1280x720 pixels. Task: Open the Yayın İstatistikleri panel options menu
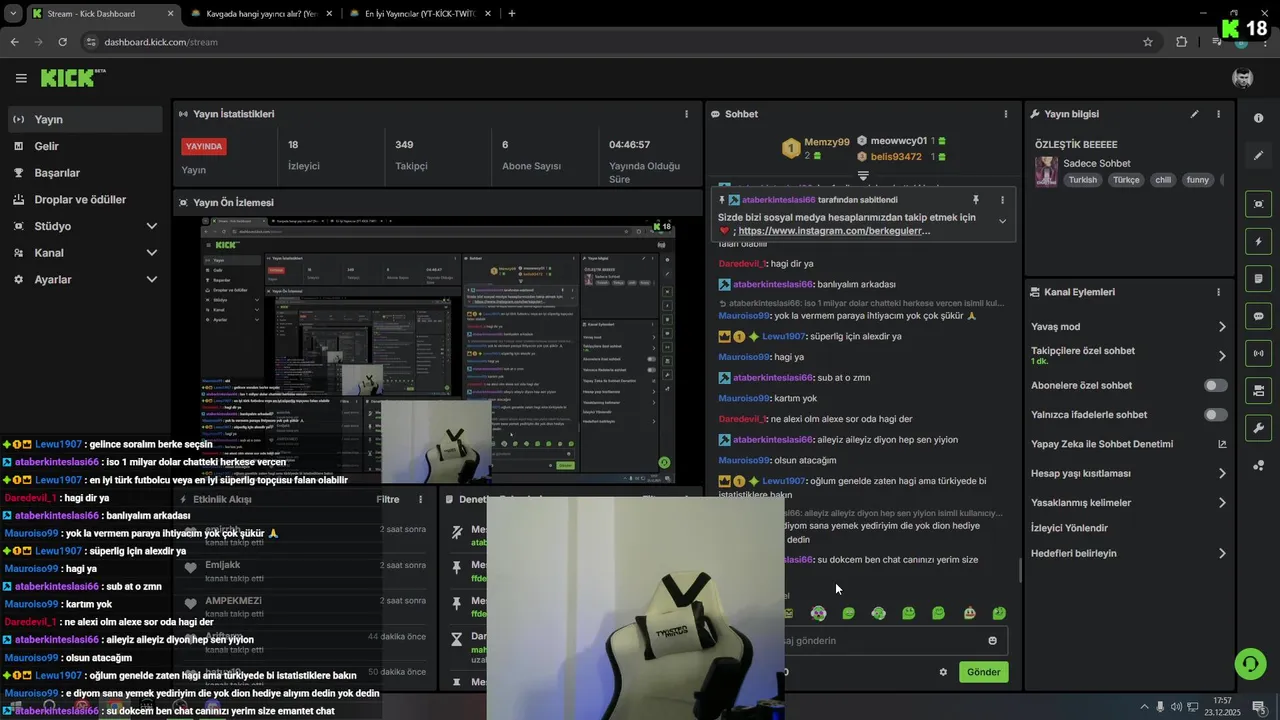click(686, 114)
